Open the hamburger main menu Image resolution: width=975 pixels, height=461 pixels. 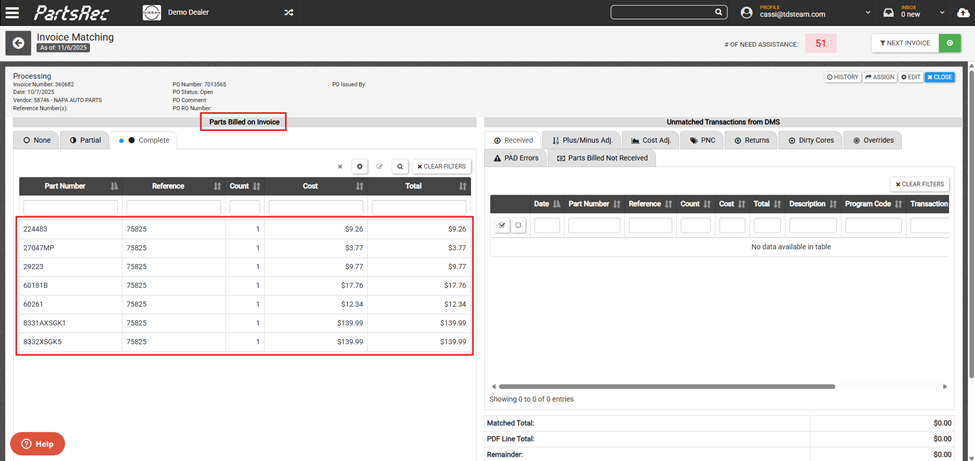point(12,12)
